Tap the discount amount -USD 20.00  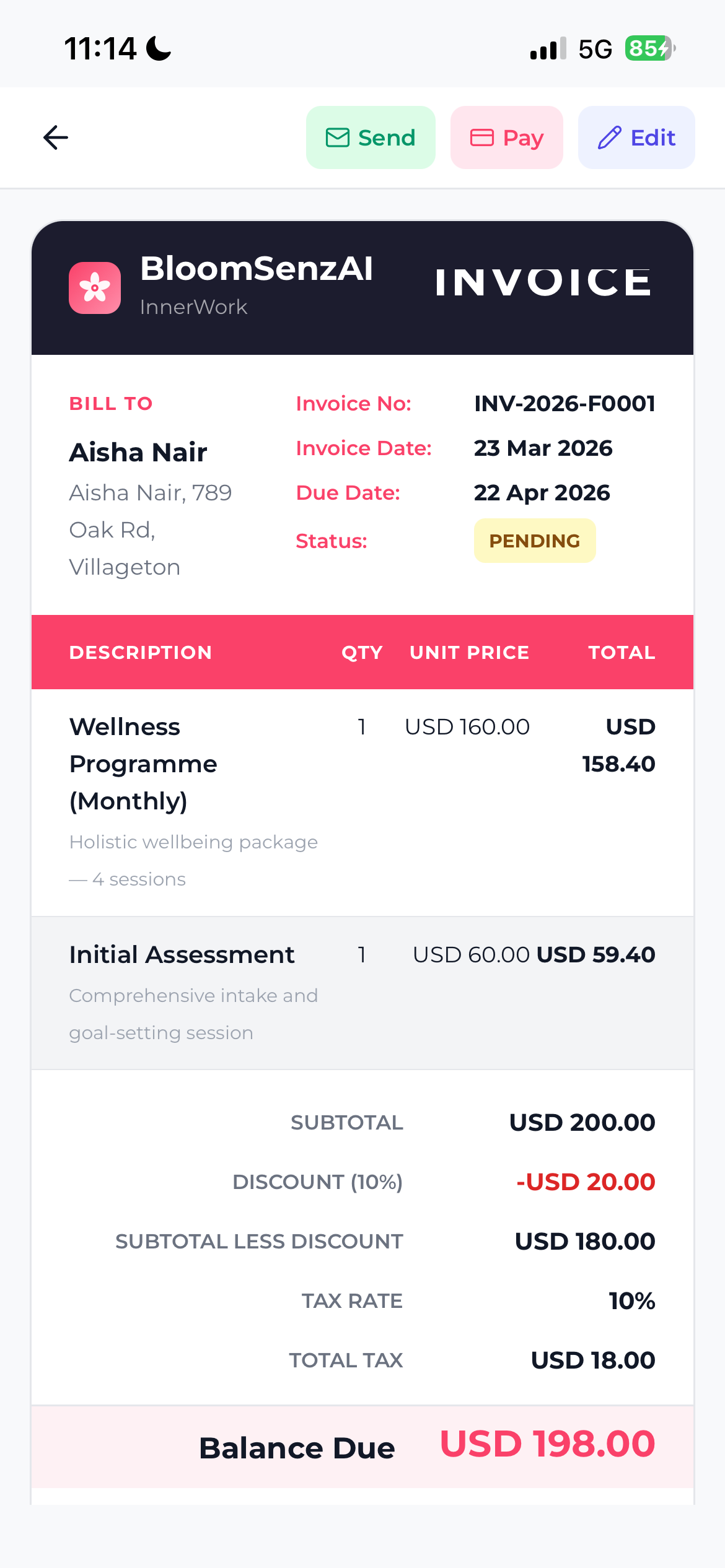(x=586, y=1182)
